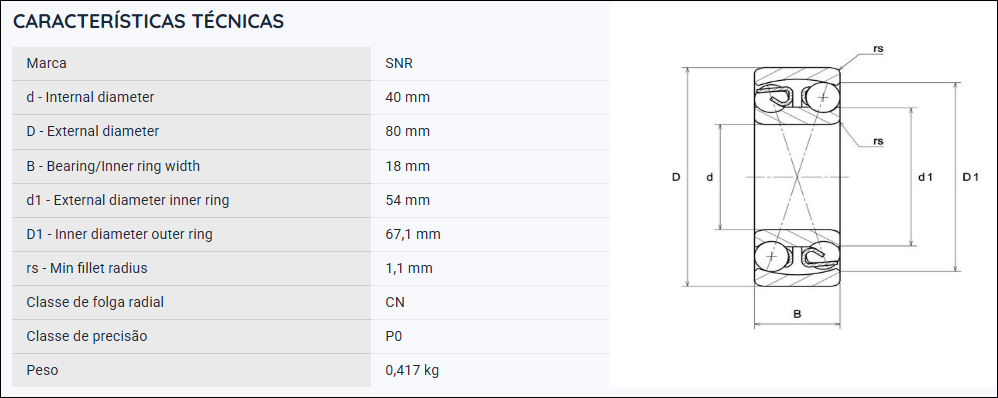Click the SNR brand value
This screenshot has height=398, width=998.
[x=399, y=64]
